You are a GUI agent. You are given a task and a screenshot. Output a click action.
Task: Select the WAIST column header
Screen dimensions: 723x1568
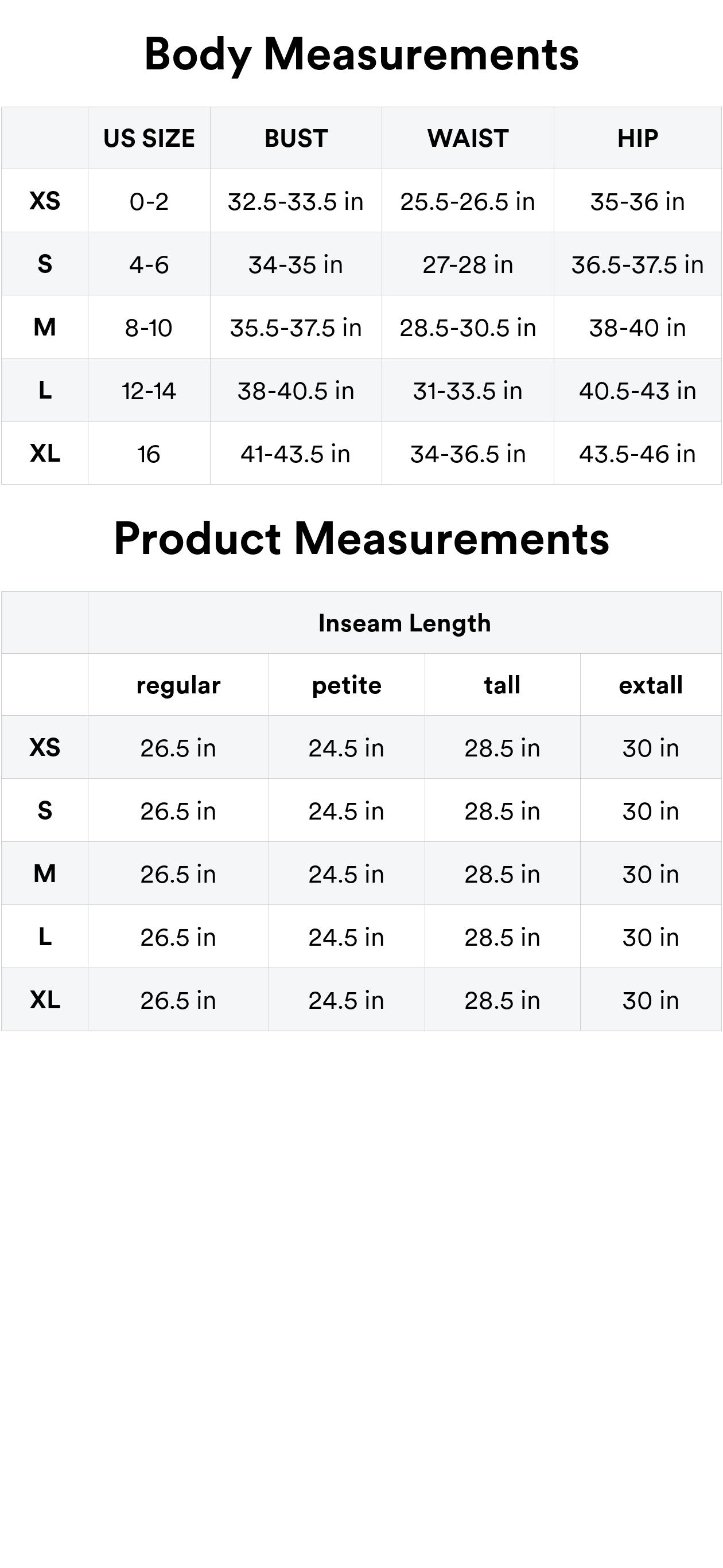(x=468, y=138)
